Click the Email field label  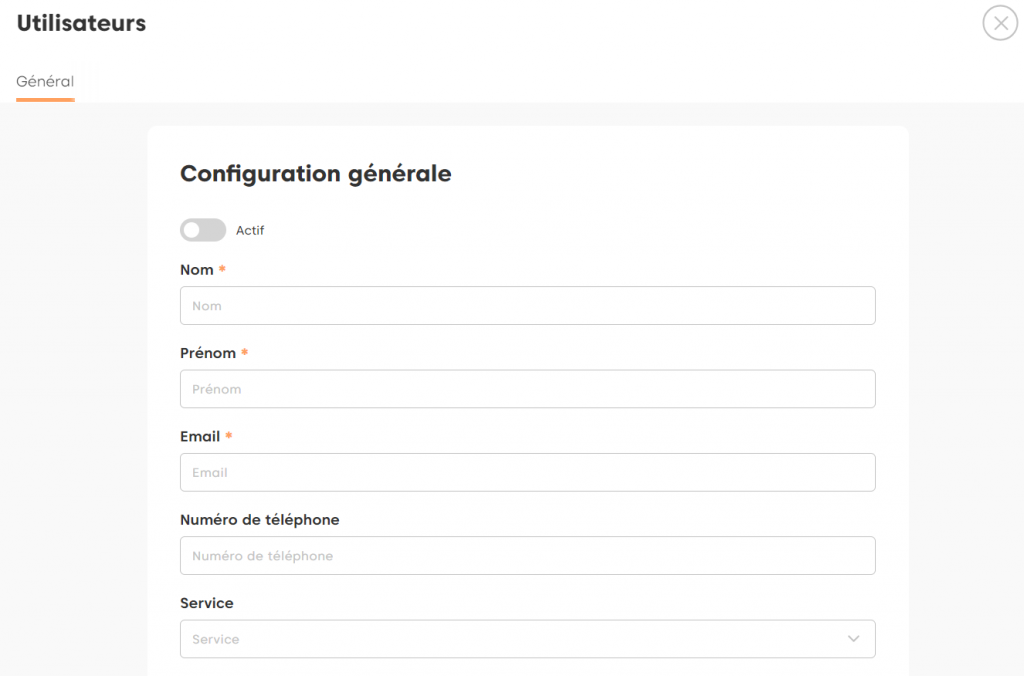point(200,436)
